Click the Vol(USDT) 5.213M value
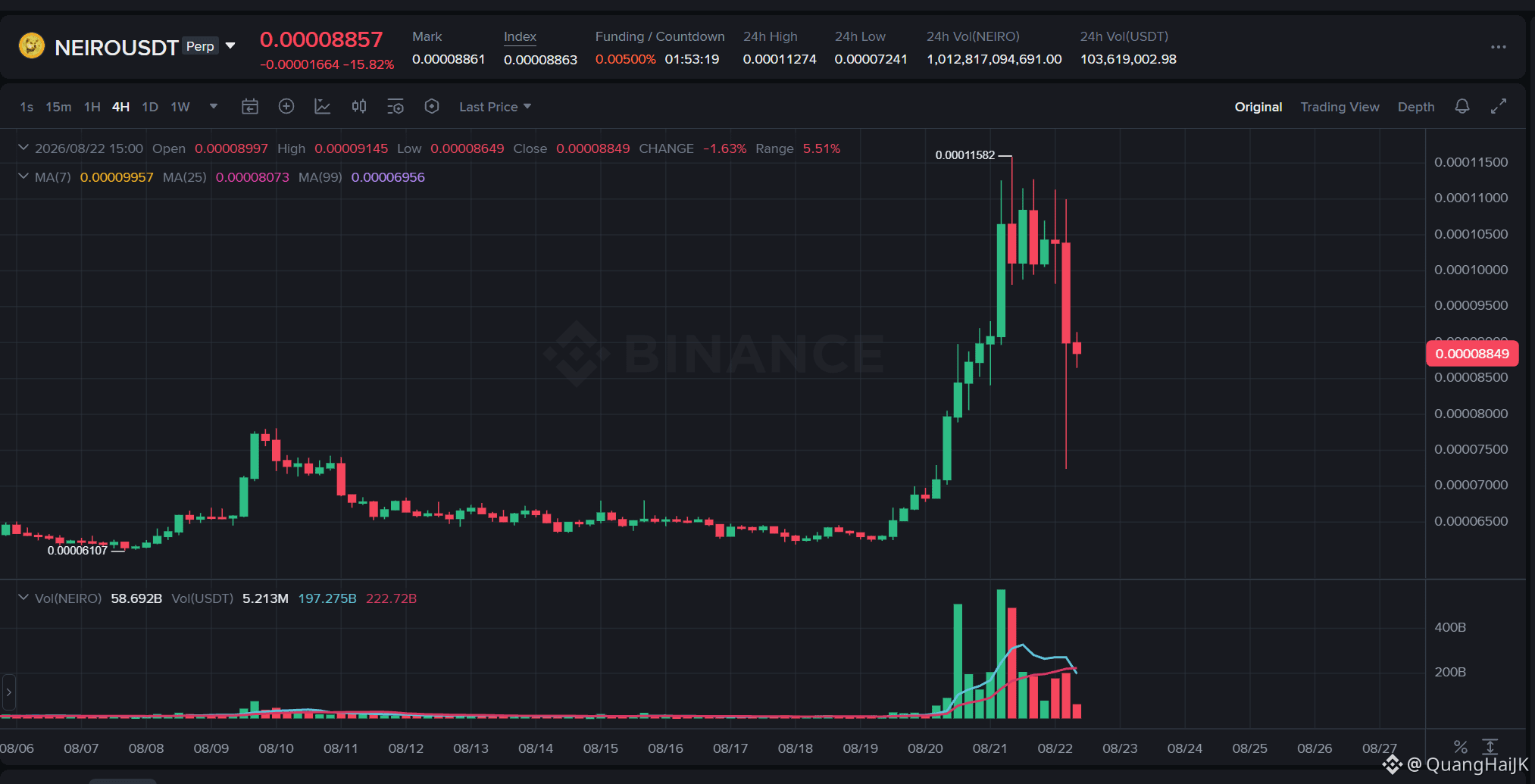The image size is (1535, 784). point(265,598)
